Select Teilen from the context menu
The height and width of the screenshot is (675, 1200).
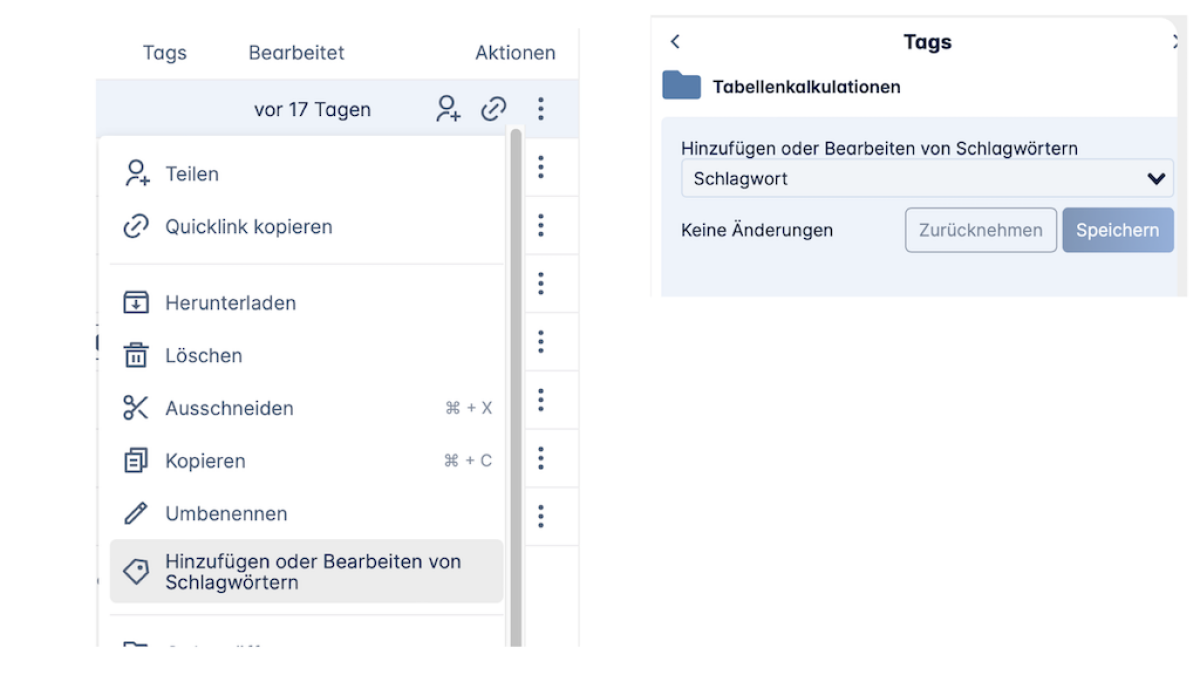pos(192,174)
